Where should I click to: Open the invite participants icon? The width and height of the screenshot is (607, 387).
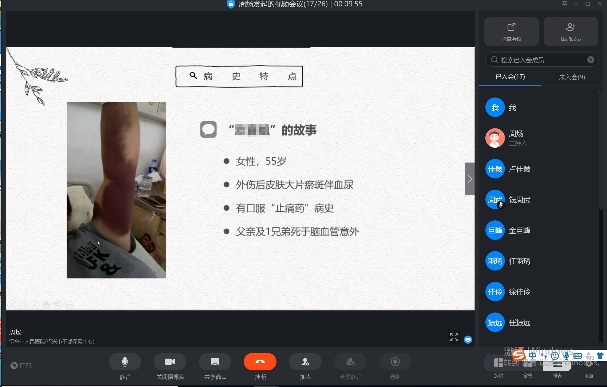[305, 362]
